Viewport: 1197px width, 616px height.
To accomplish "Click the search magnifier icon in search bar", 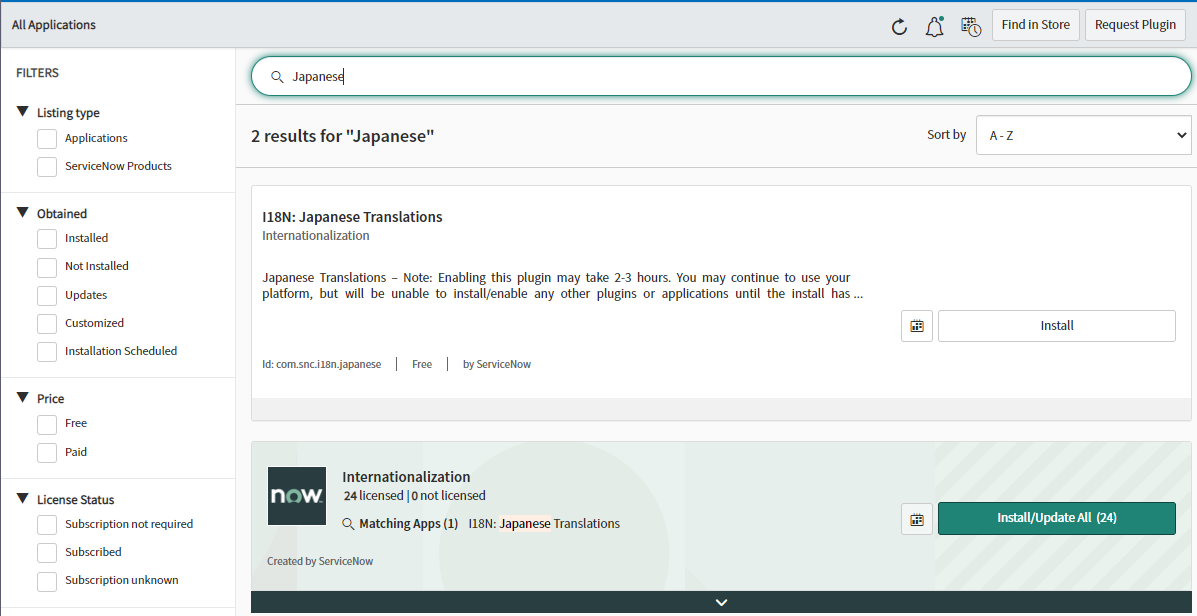I will click(x=278, y=76).
